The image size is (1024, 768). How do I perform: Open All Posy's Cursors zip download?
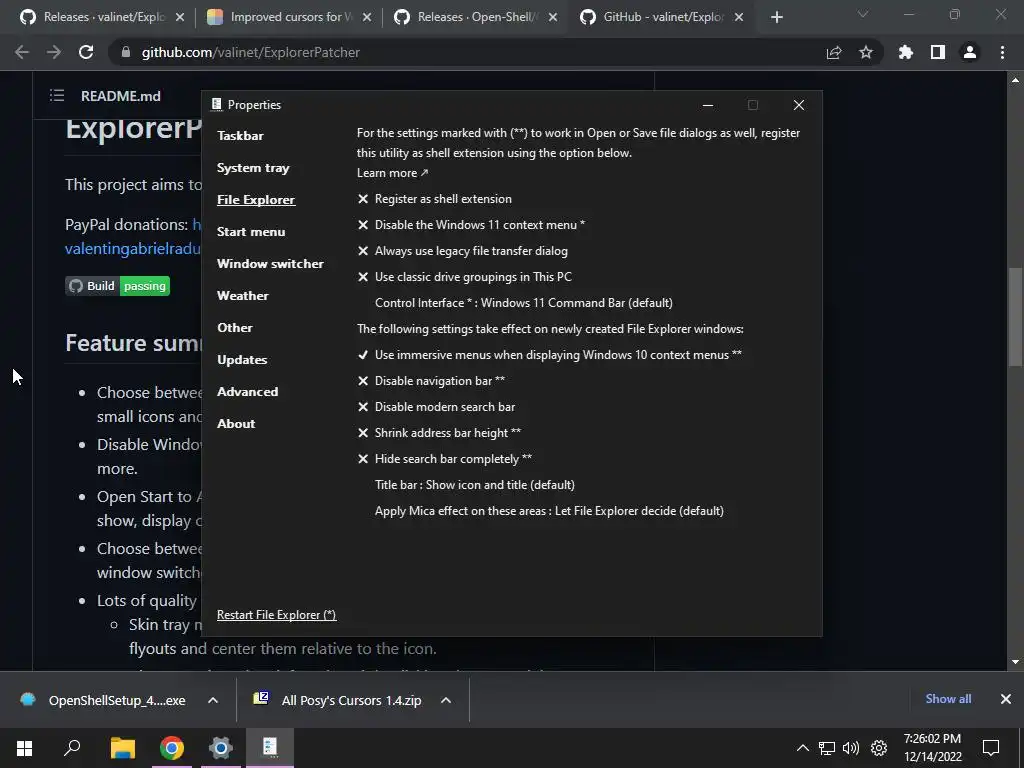click(338, 700)
